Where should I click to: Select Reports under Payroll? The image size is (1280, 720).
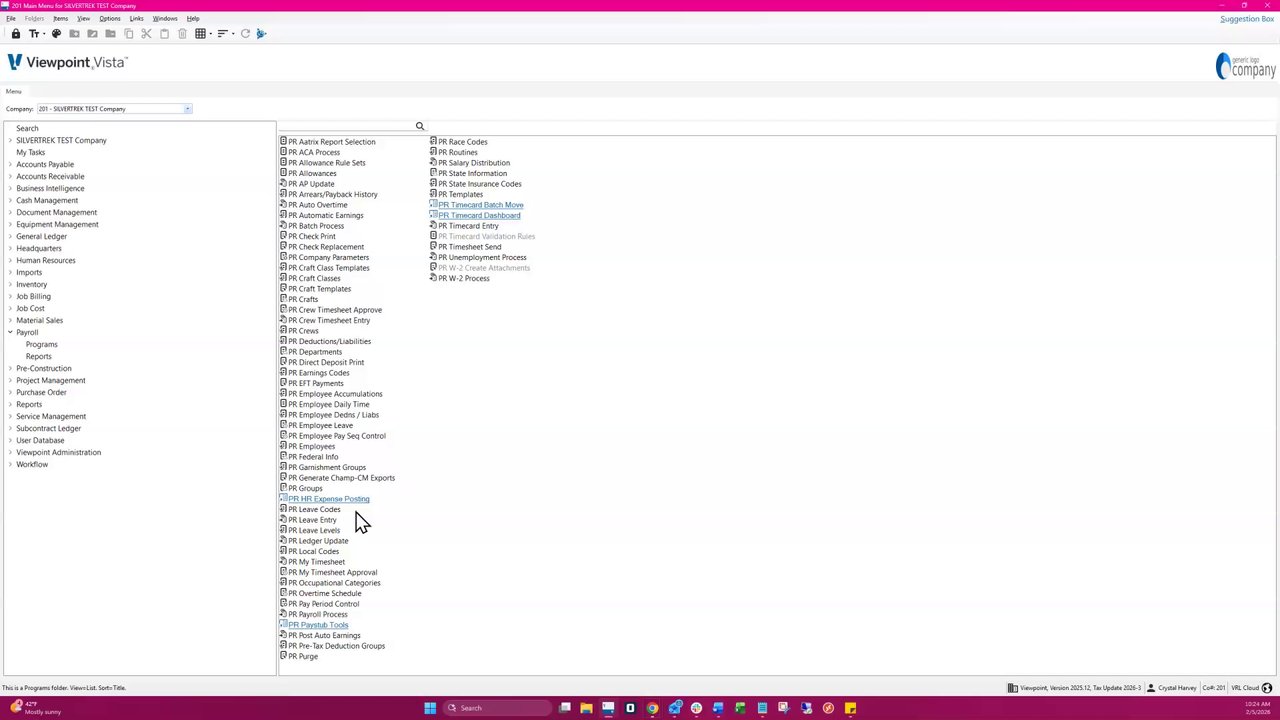[x=39, y=356]
